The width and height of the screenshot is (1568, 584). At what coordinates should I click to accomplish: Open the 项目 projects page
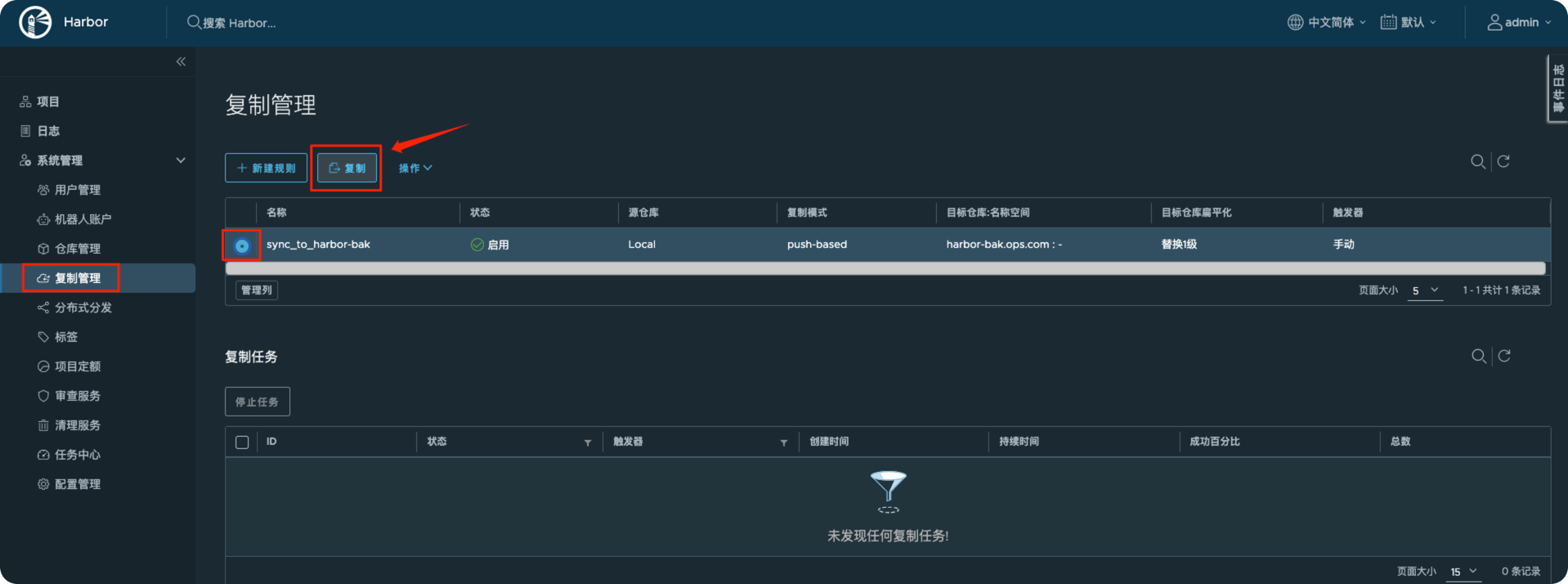48,101
